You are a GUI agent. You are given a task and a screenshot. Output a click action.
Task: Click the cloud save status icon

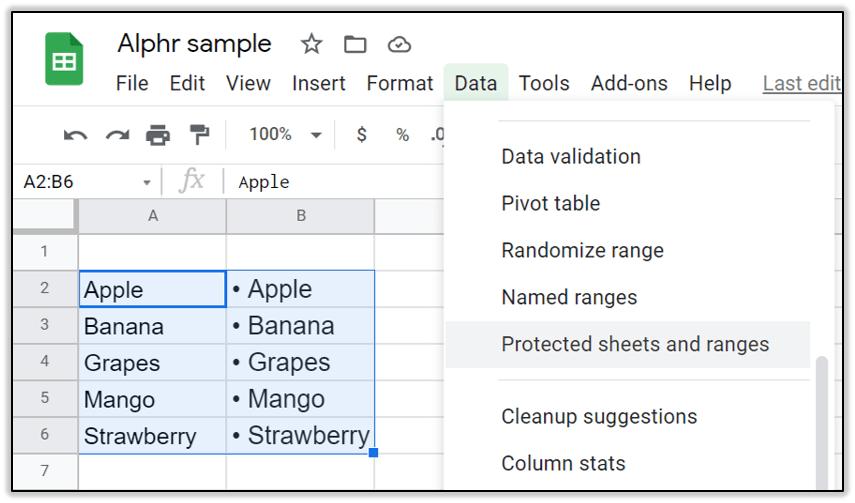coord(399,44)
